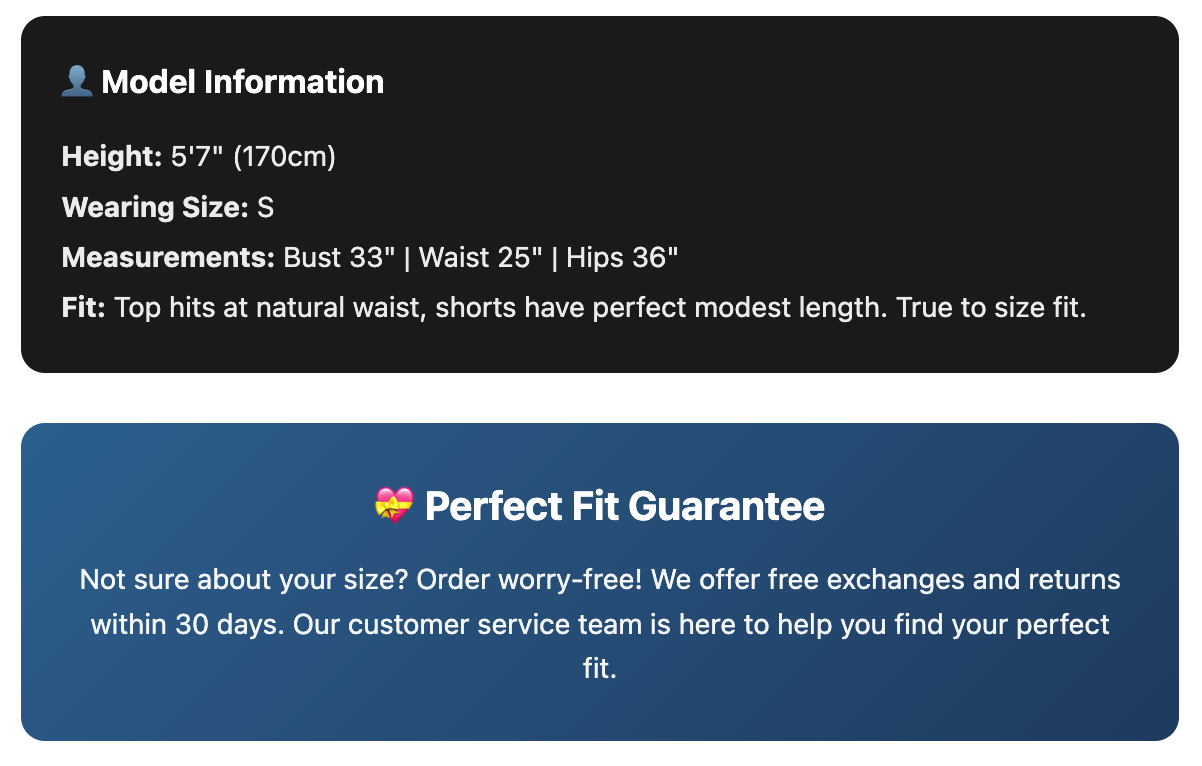Click the Fit label
Image resolution: width=1202 pixels, height=766 pixels.
point(83,308)
